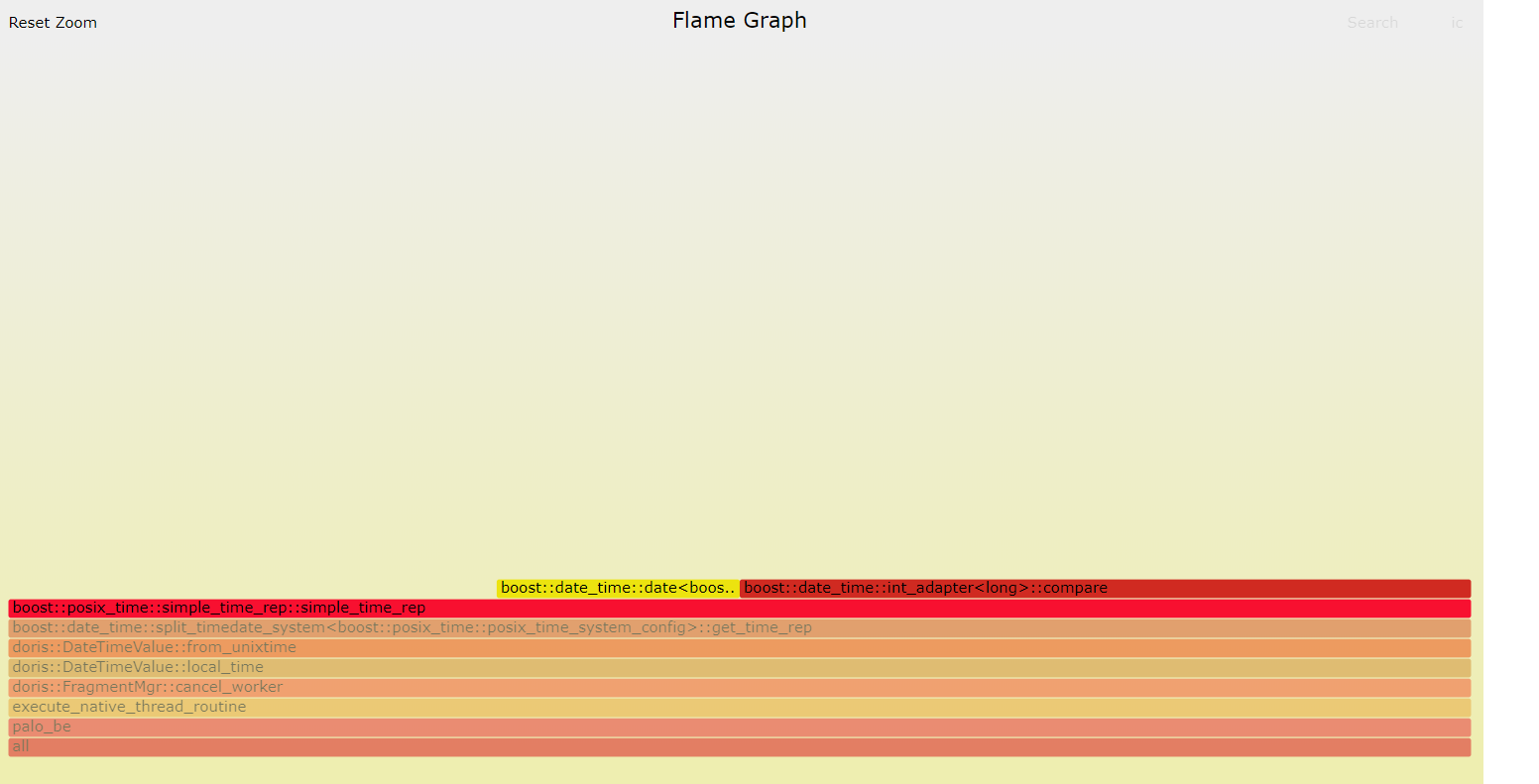Screen dimensions: 1539x784
Task: Click the 'palo_be' text label
Action: 42,728
